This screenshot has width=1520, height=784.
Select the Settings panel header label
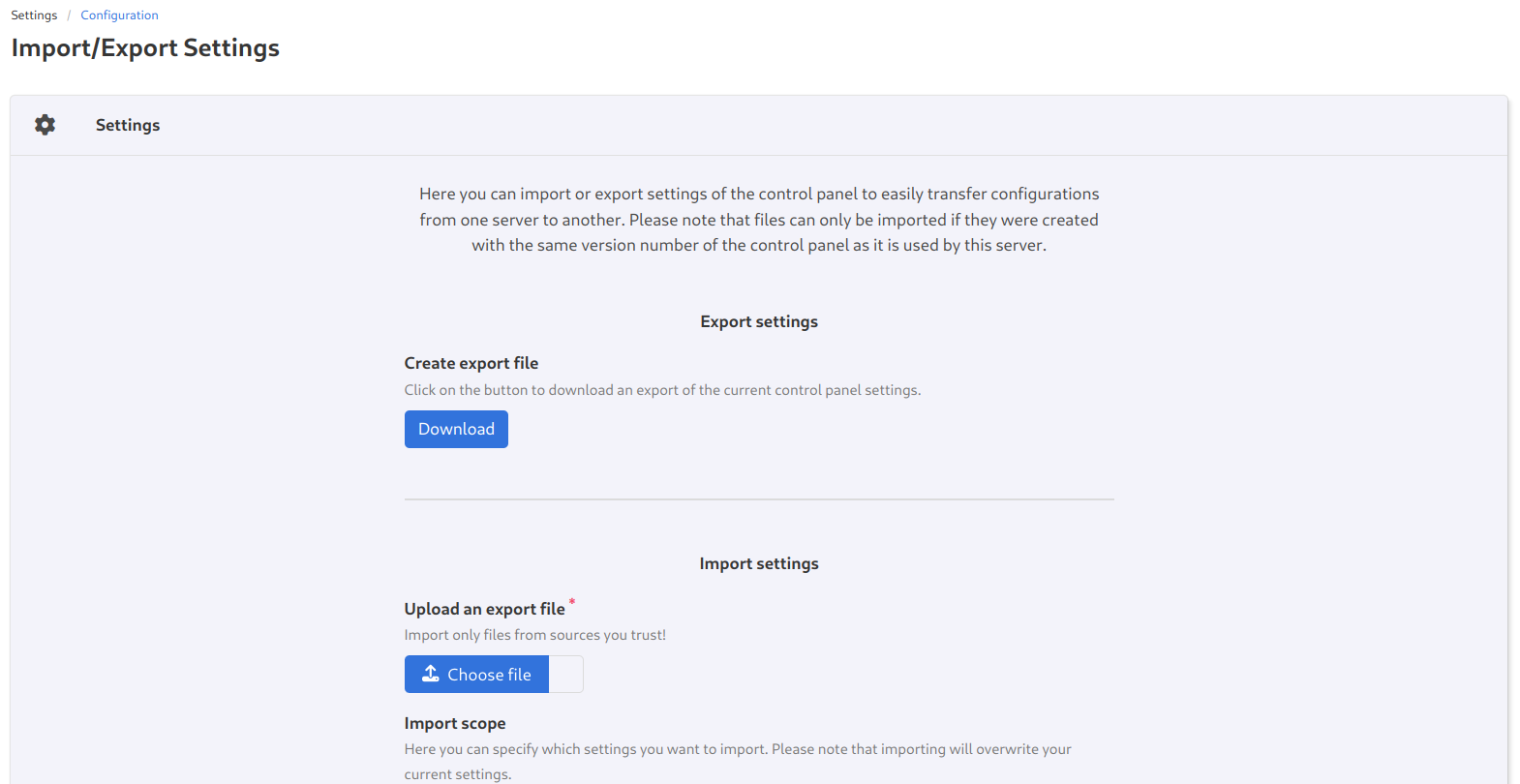coord(128,125)
